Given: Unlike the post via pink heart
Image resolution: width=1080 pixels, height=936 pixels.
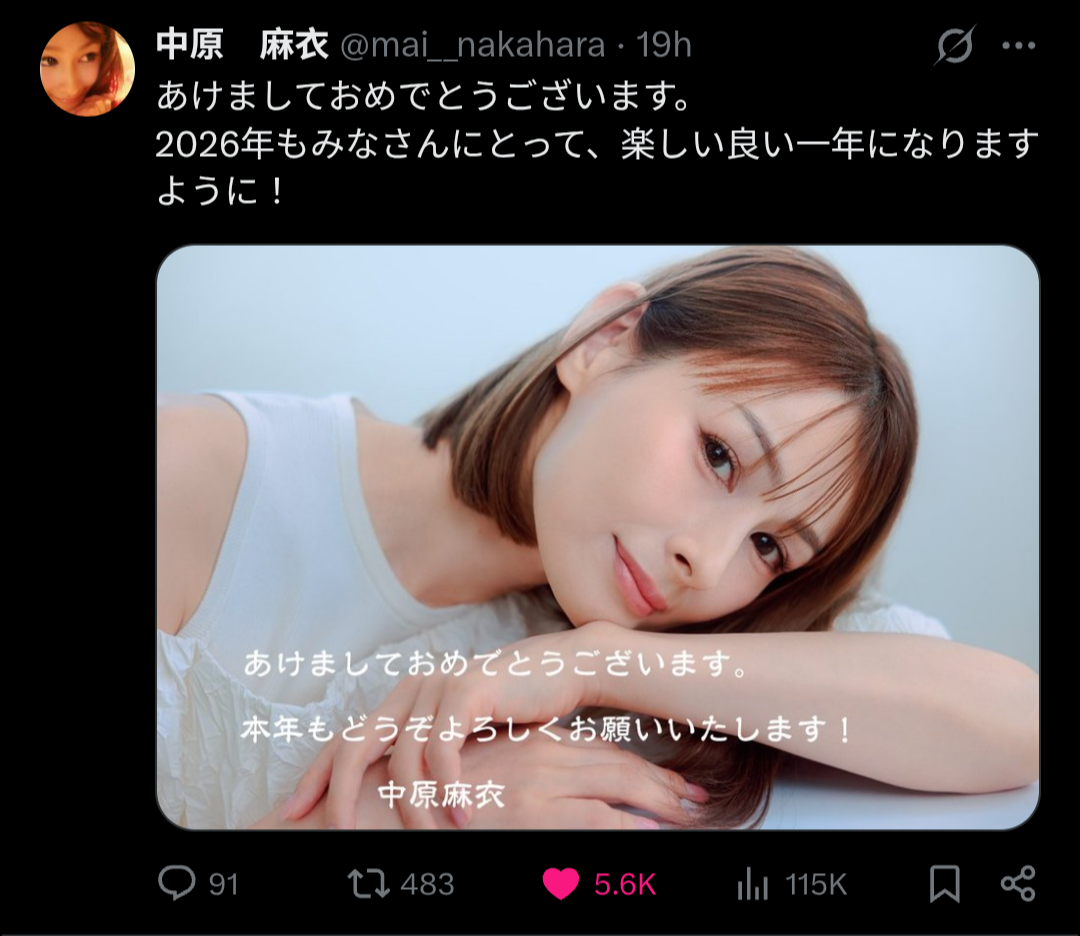Looking at the screenshot, I should [x=561, y=884].
